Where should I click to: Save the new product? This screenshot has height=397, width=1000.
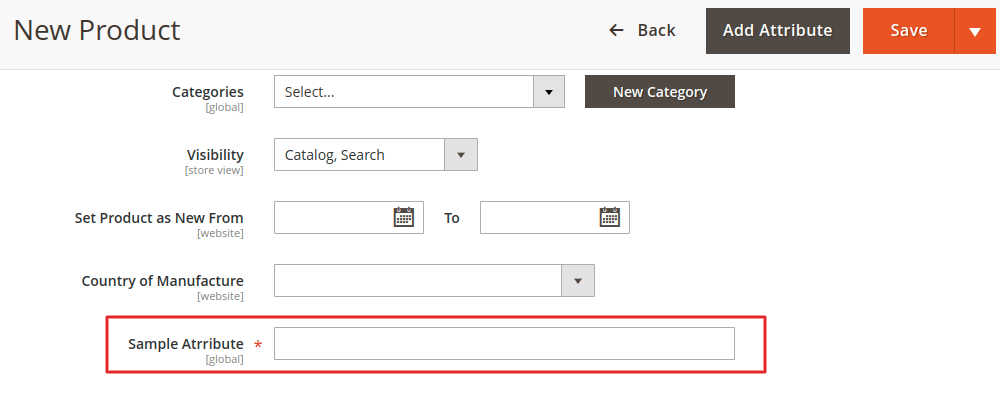tap(909, 31)
